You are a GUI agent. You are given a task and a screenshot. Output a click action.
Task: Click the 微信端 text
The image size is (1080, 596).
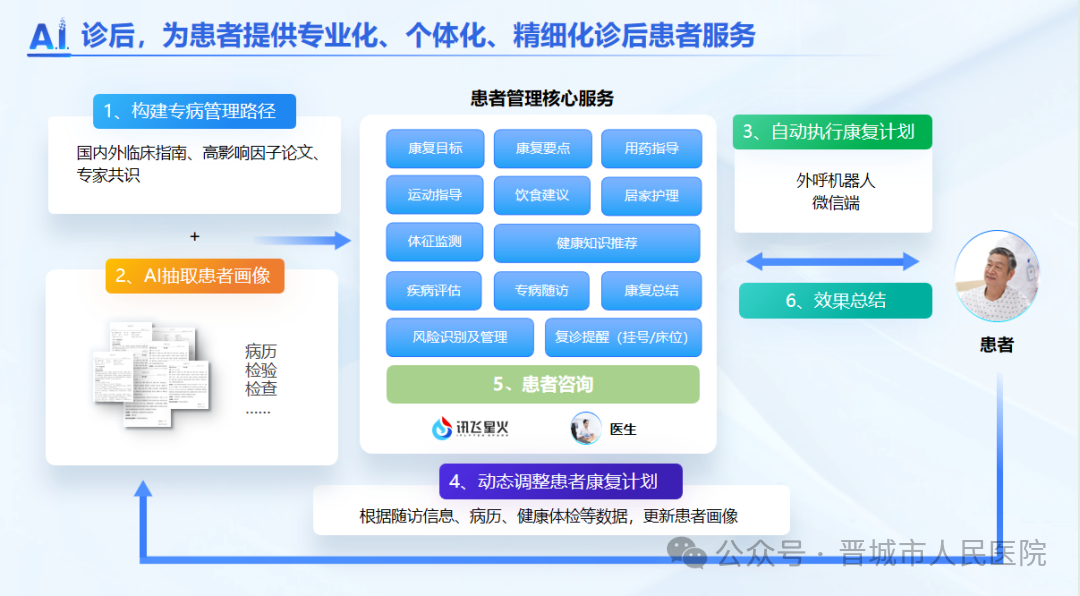[835, 203]
